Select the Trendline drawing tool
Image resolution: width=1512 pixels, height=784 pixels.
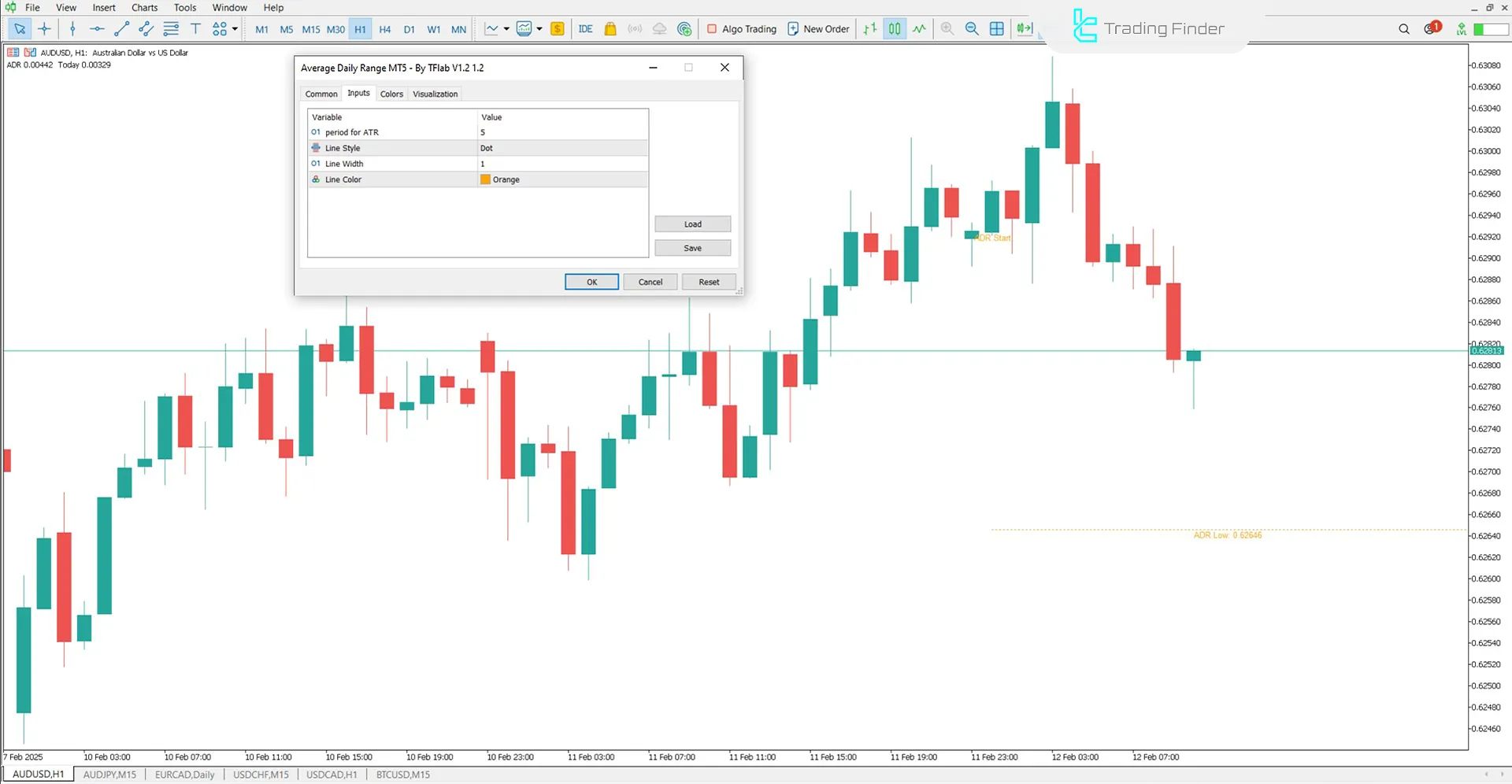point(121,28)
